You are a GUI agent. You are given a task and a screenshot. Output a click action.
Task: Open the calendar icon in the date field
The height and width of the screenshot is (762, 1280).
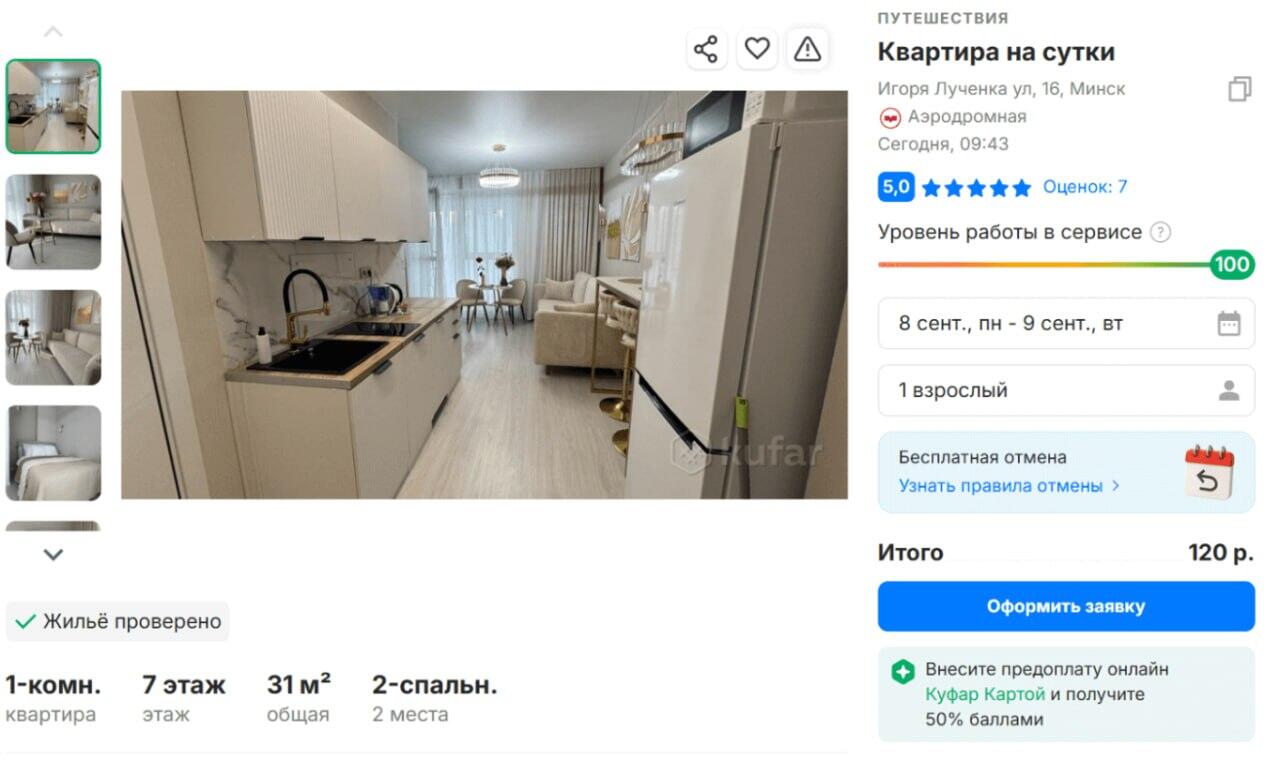pos(1228,324)
